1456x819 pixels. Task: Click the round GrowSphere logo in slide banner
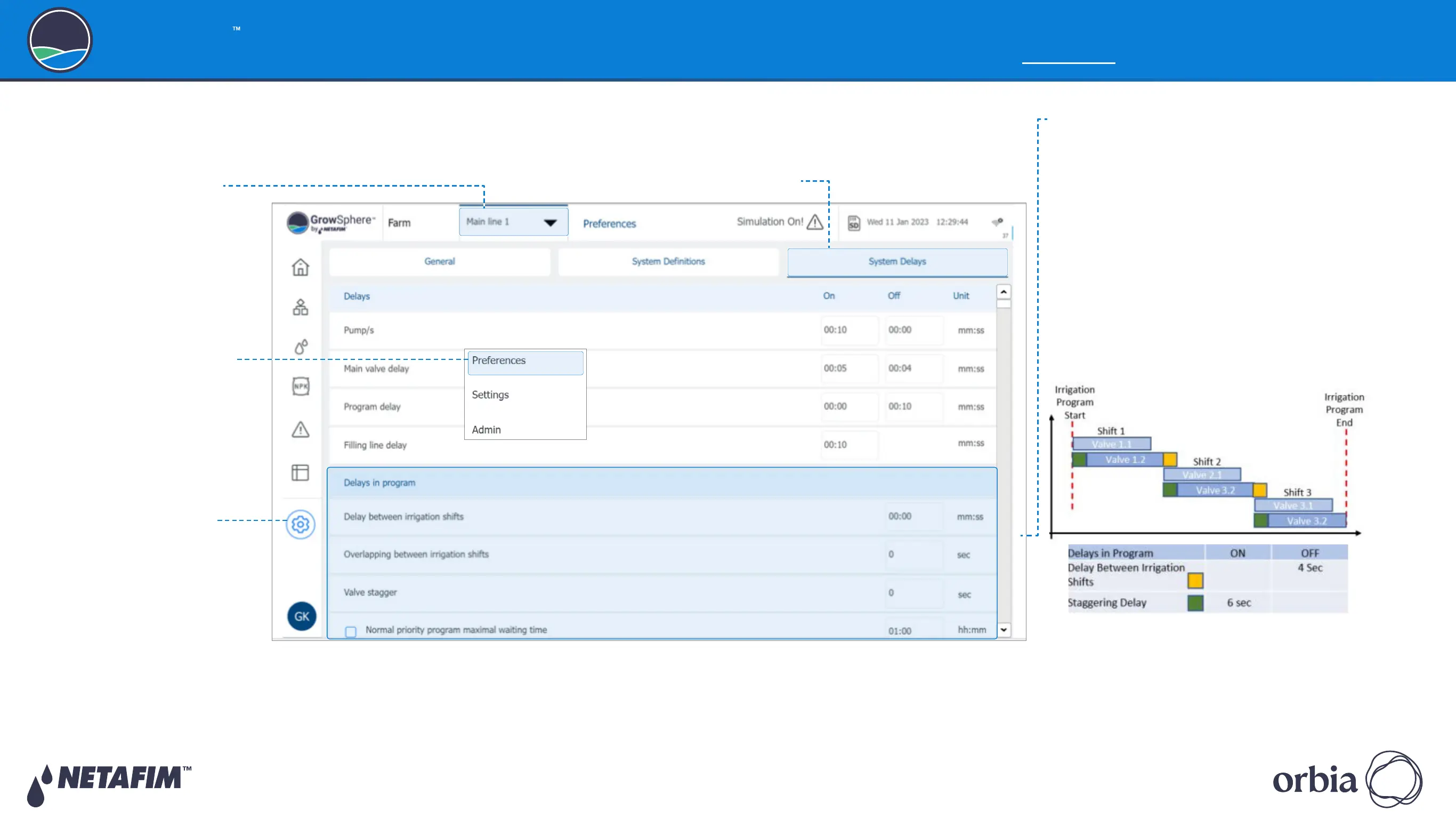[60, 40]
